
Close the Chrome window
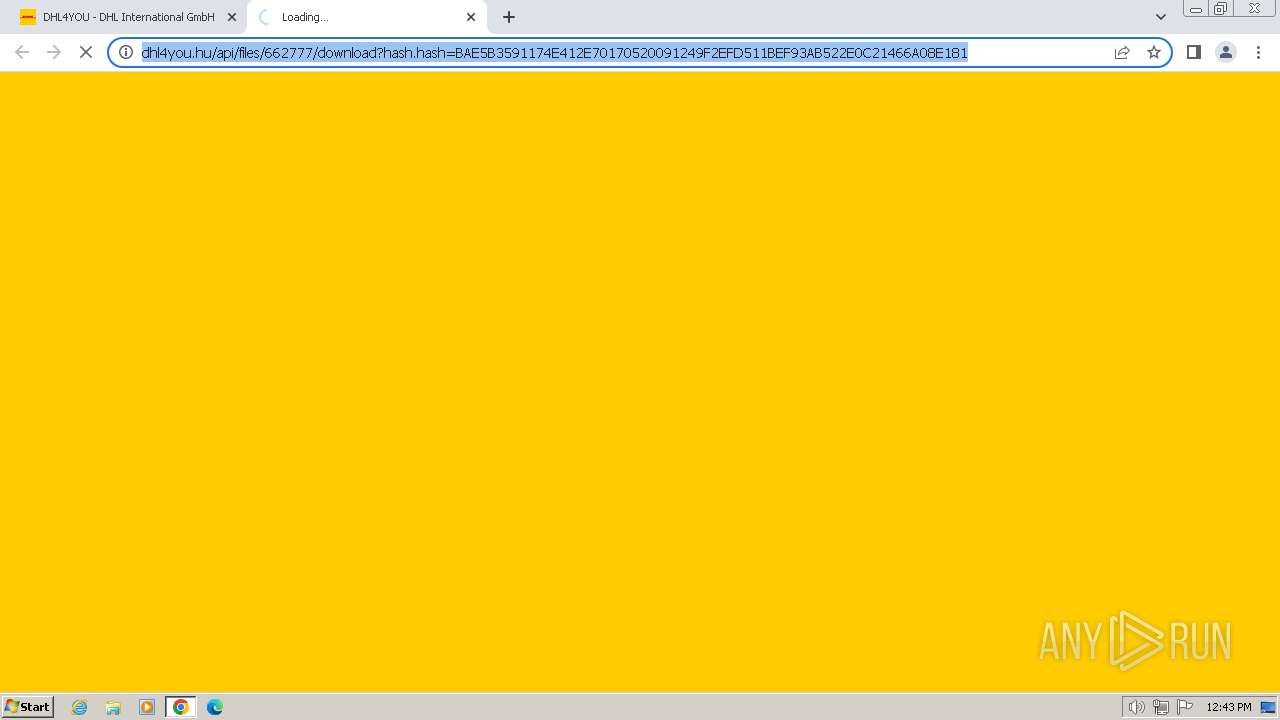point(1255,9)
